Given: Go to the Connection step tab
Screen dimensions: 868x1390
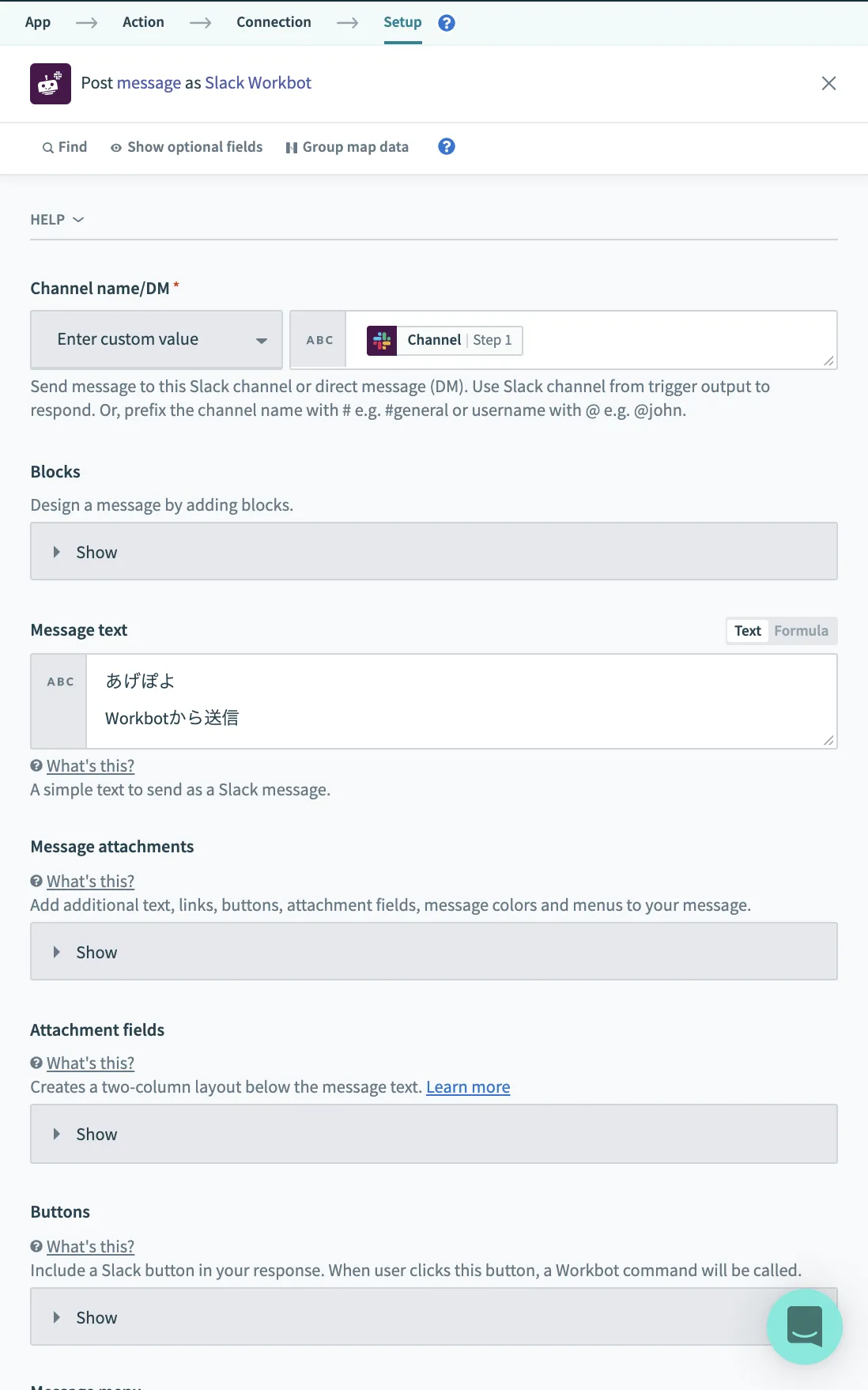Looking at the screenshot, I should point(274,22).
